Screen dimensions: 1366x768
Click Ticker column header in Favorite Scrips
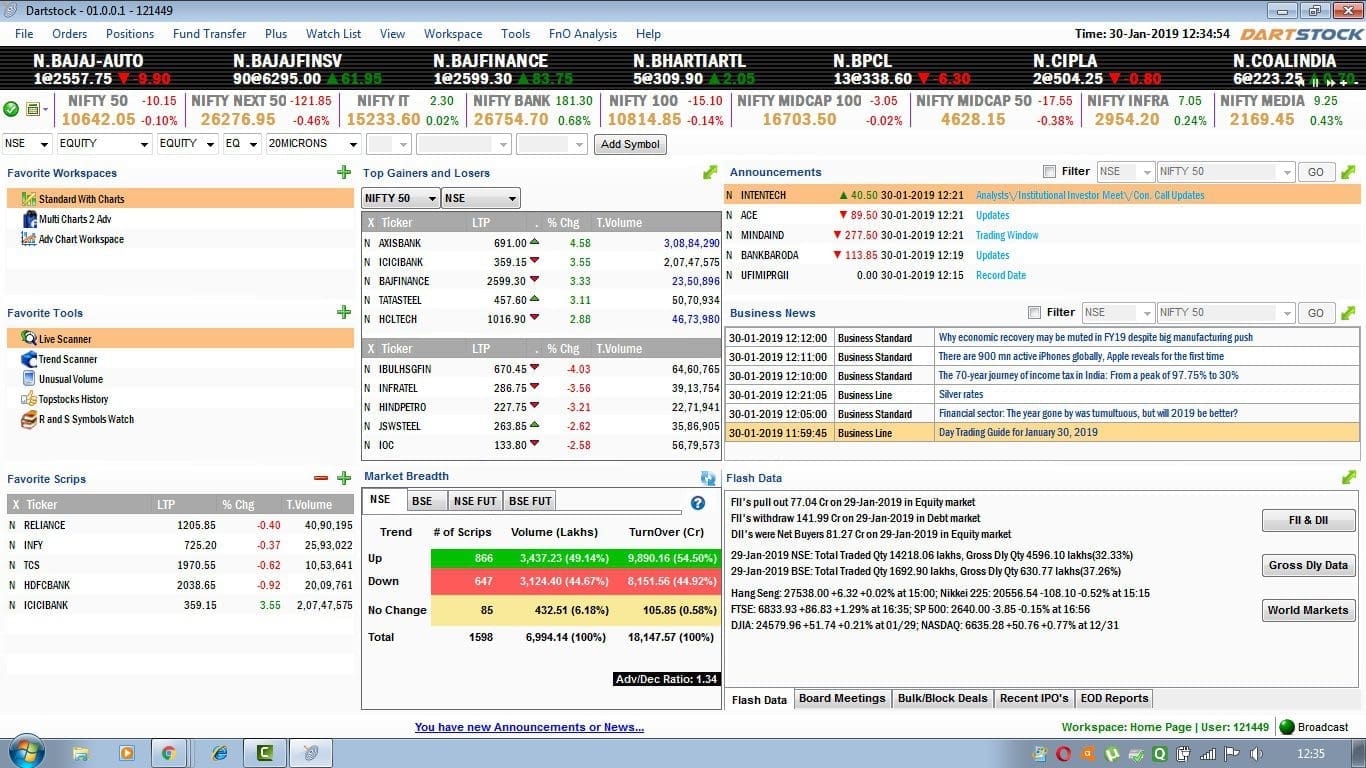point(41,505)
